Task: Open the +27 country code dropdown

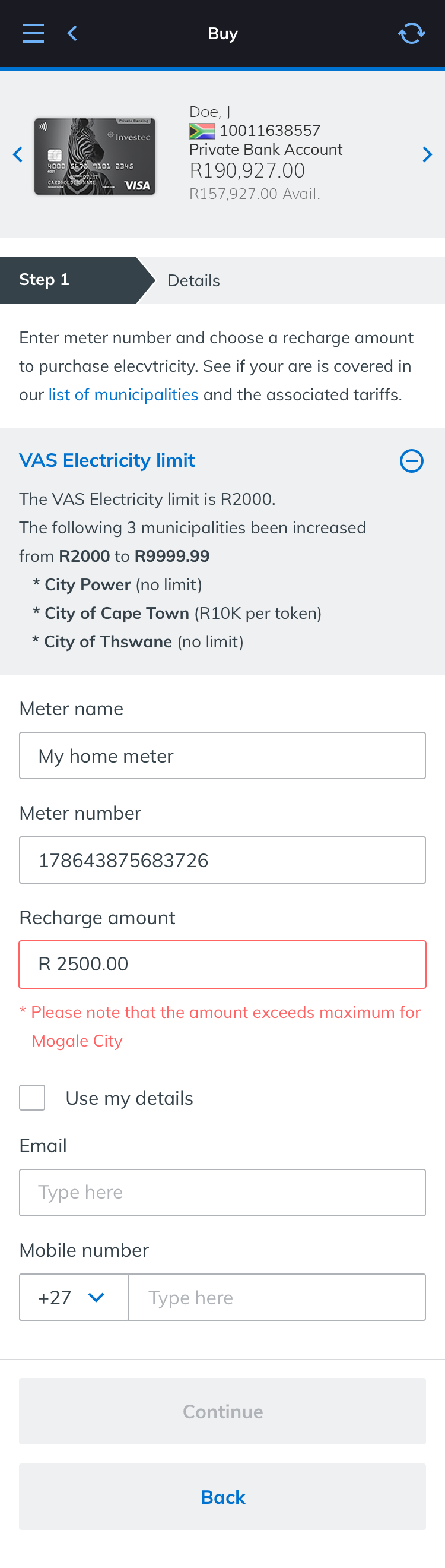Action: 74,1297
